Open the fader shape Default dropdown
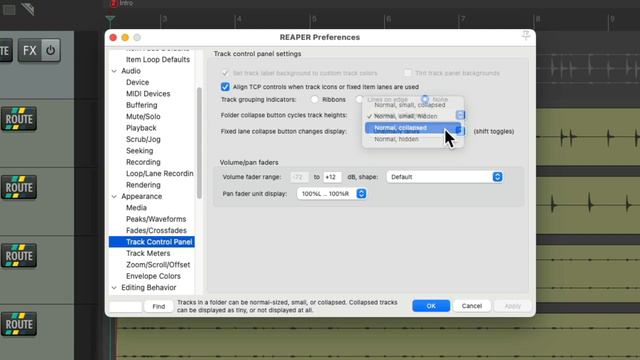Viewport: 640px width, 360px height. 444,177
